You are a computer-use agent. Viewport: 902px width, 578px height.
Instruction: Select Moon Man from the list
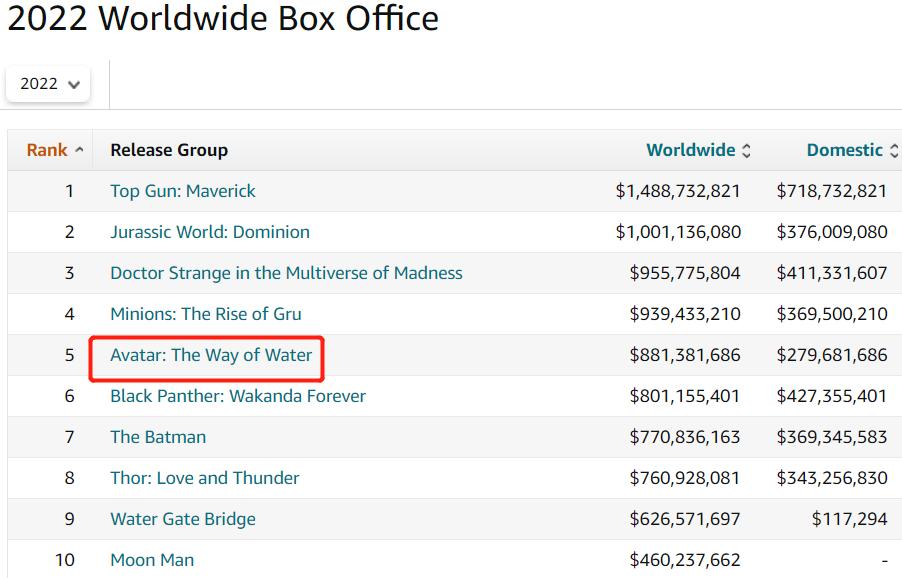tap(151, 559)
